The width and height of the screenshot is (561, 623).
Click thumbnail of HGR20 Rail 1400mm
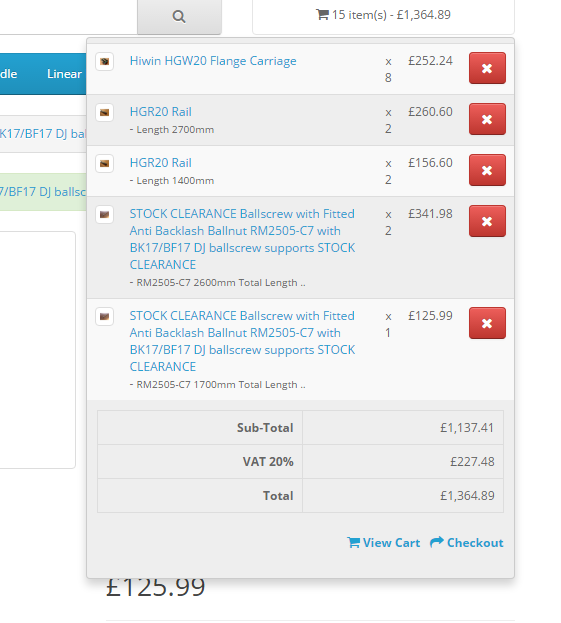[x=104, y=163]
